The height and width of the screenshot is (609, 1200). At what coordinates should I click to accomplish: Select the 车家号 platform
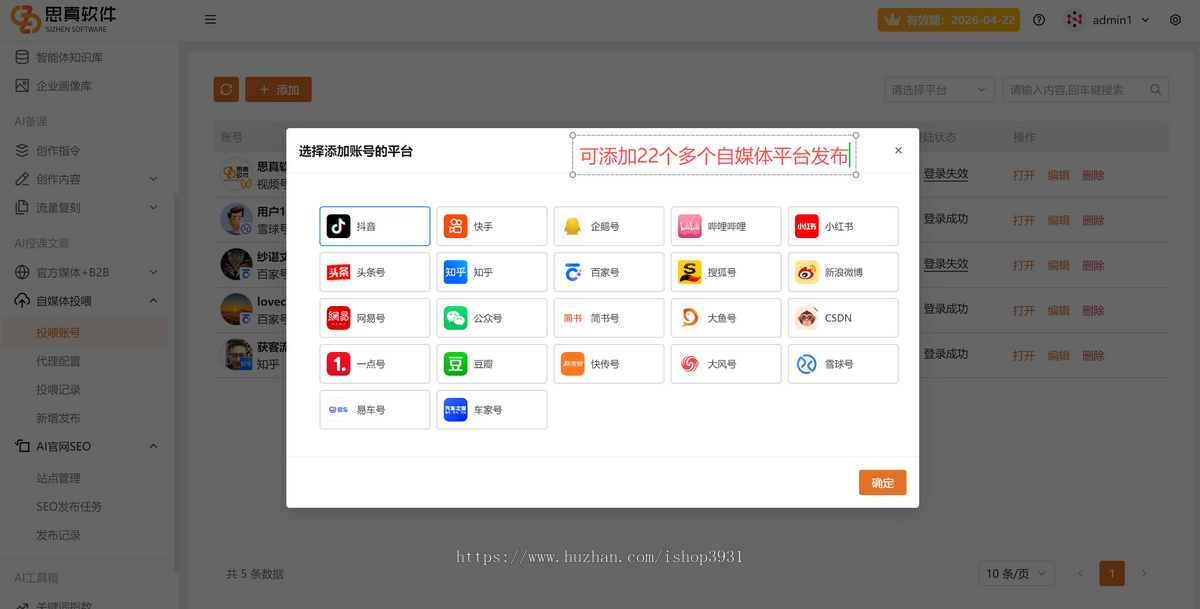click(x=492, y=410)
